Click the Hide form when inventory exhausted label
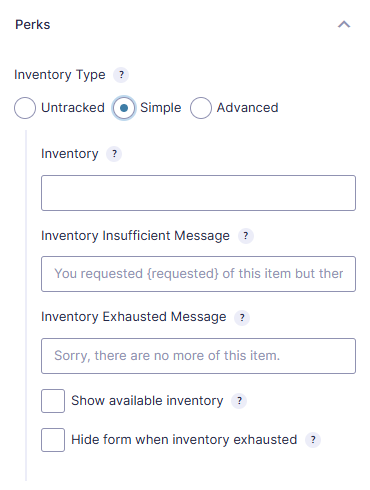The width and height of the screenshot is (370, 490). click(x=184, y=440)
